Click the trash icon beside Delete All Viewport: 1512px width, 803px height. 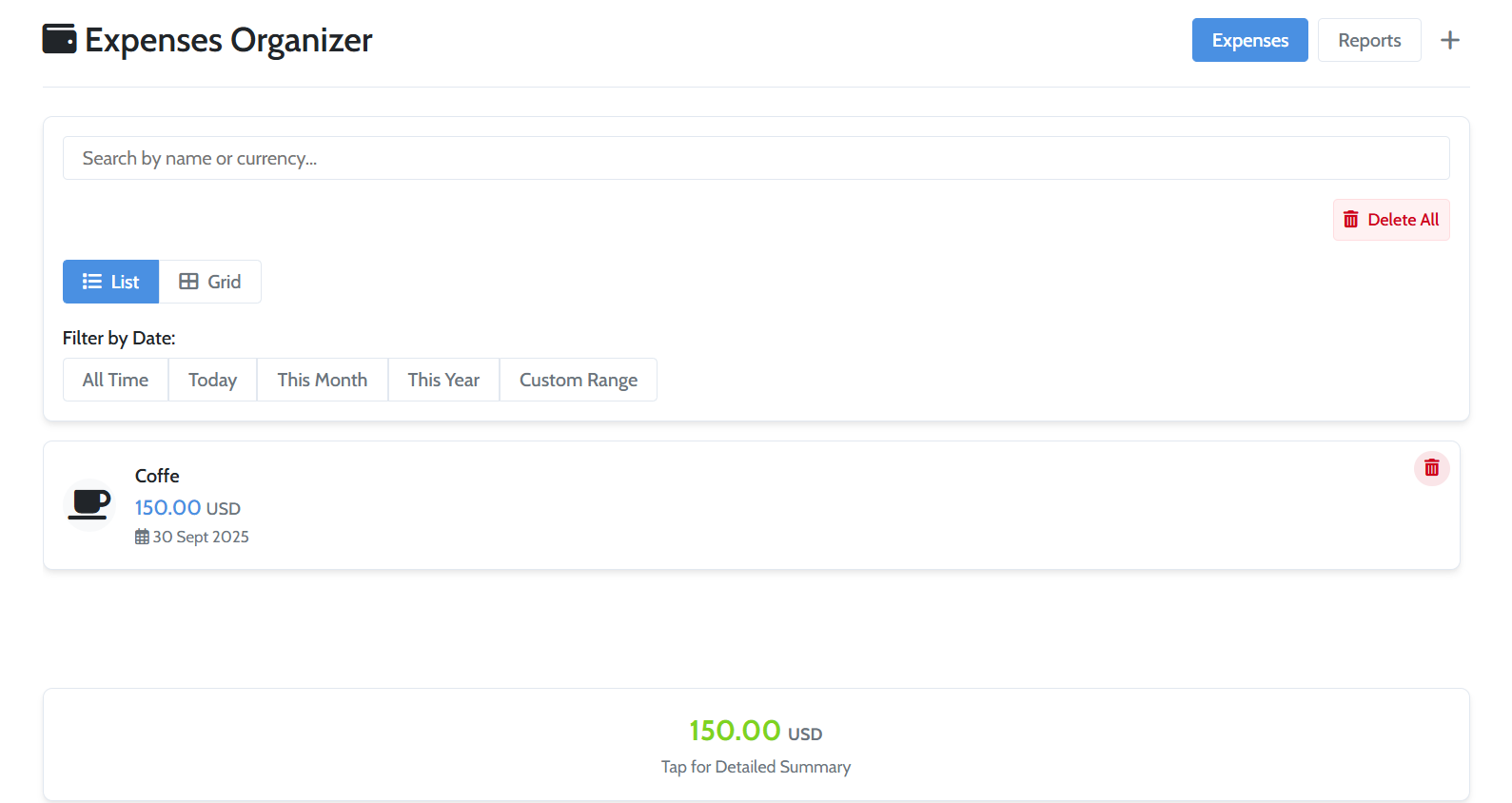pyautogui.click(x=1350, y=219)
